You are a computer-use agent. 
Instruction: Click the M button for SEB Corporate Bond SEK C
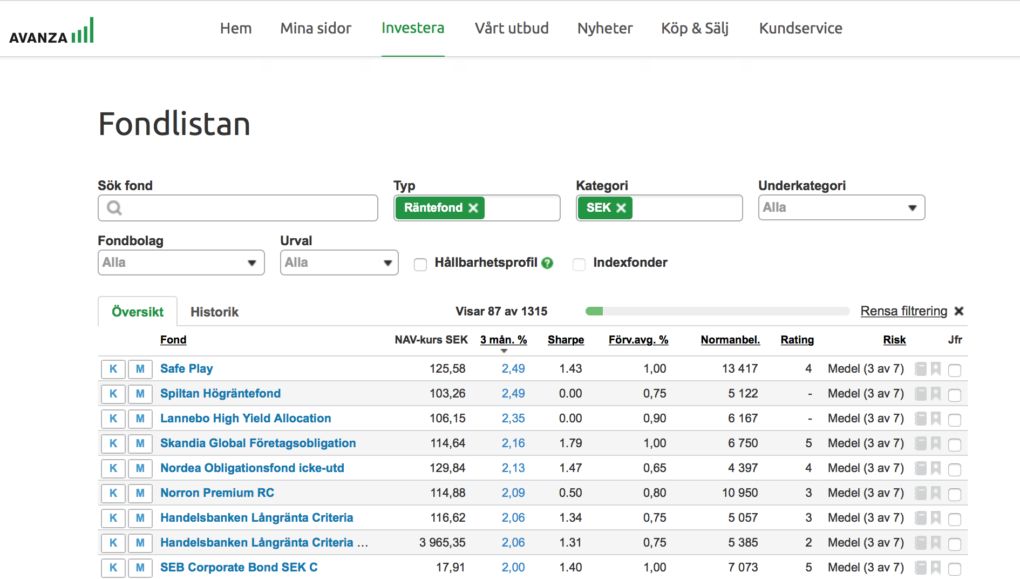tap(140, 568)
